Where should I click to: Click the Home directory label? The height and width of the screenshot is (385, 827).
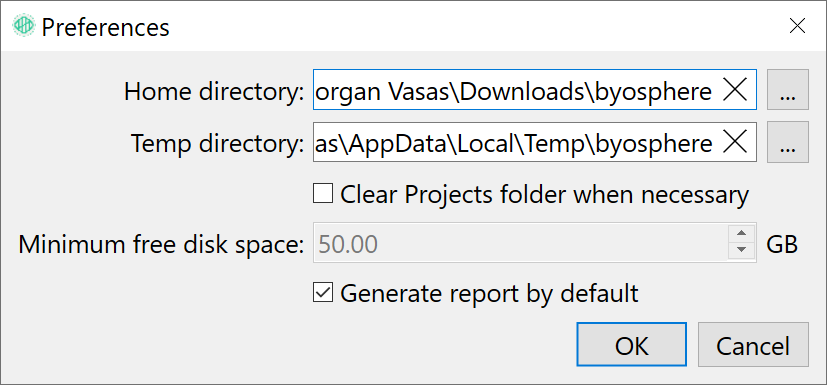click(214, 92)
